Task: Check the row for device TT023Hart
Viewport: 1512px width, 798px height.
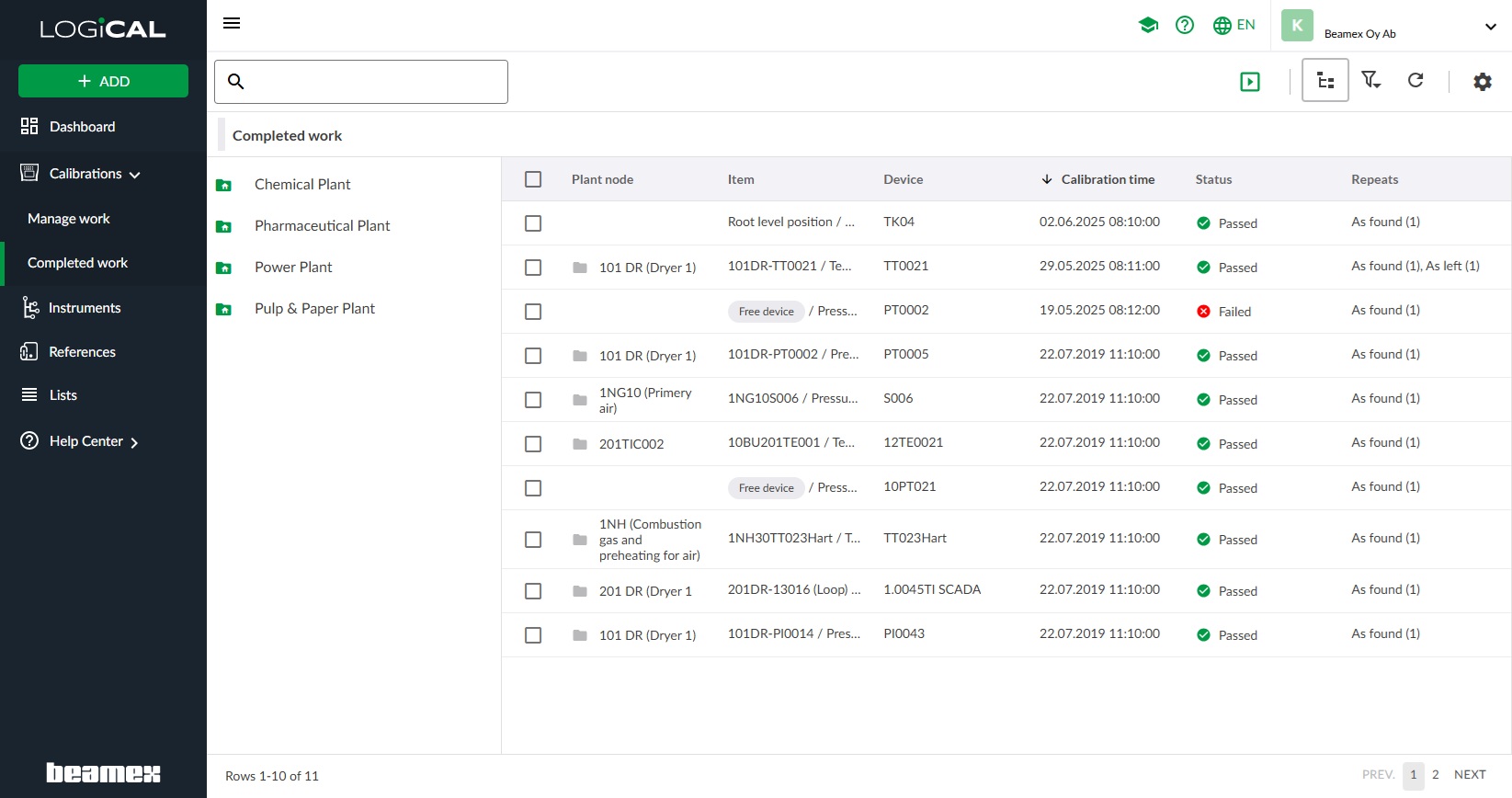Action: [x=533, y=540]
